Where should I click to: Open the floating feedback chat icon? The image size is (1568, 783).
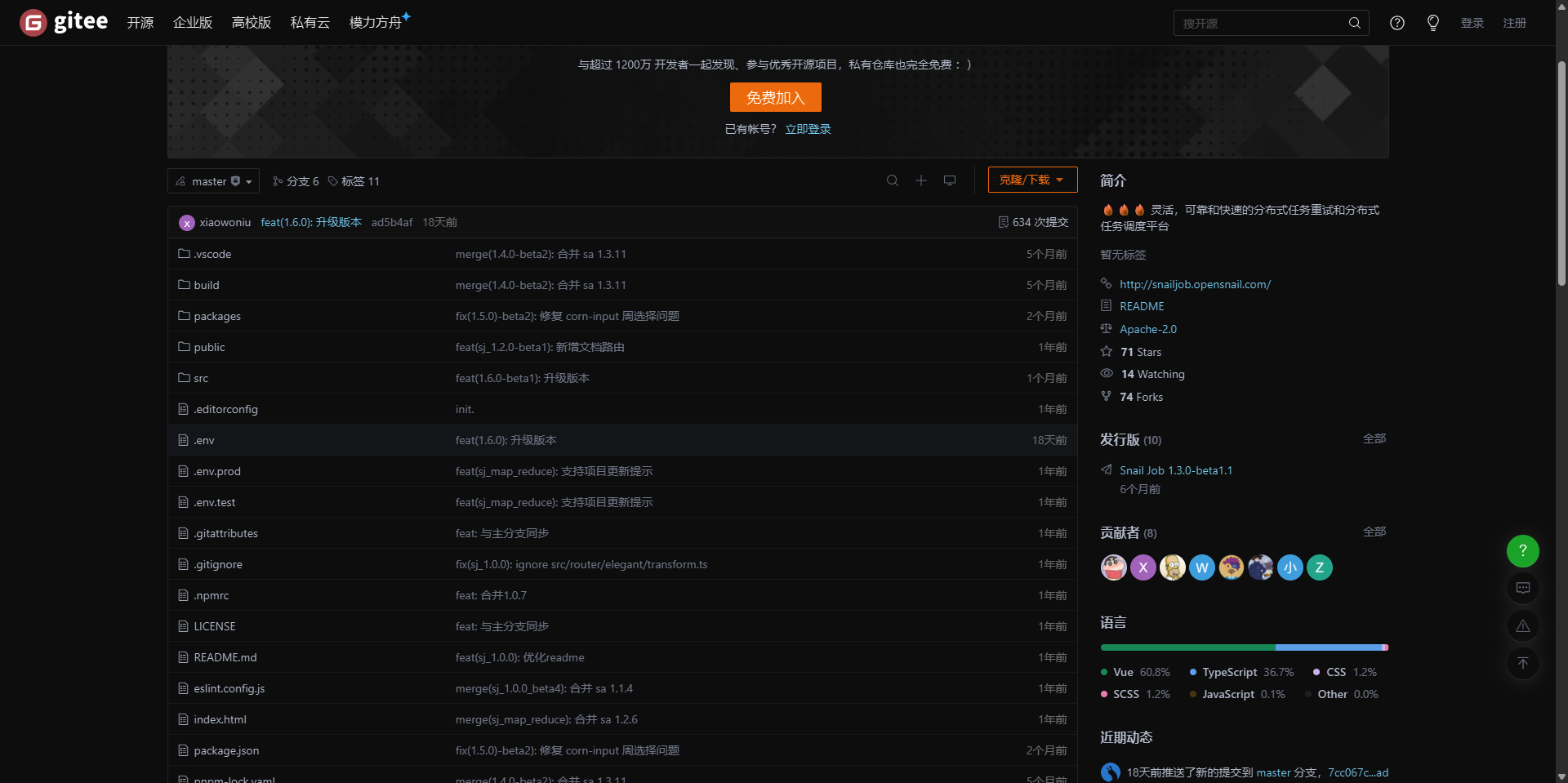1523,588
